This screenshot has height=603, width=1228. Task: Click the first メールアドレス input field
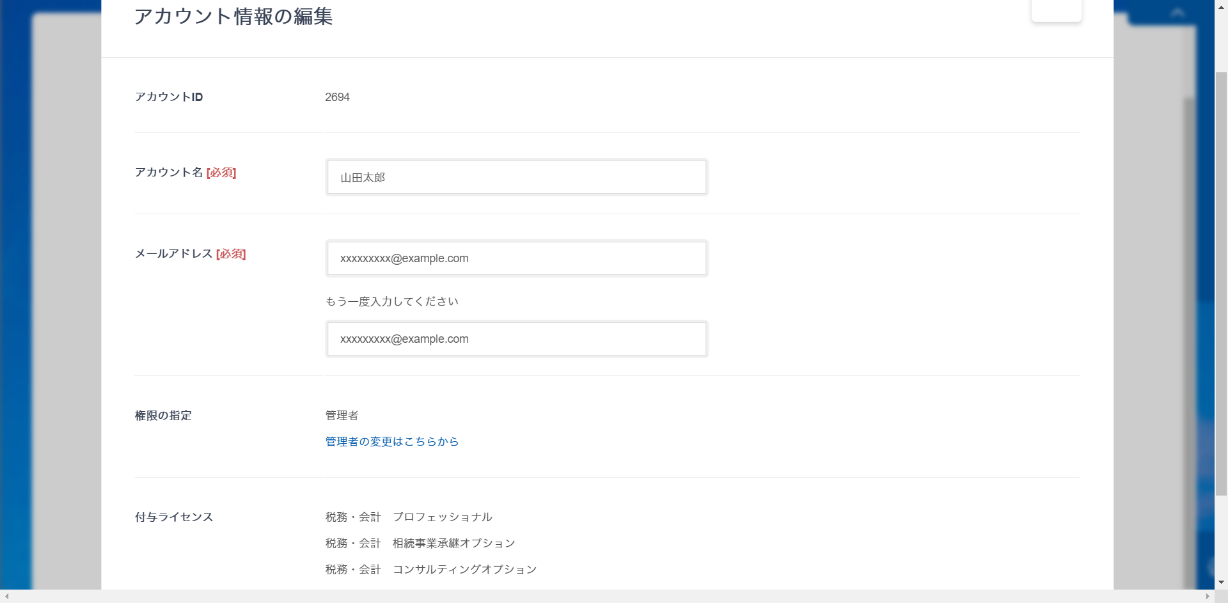[x=516, y=258]
